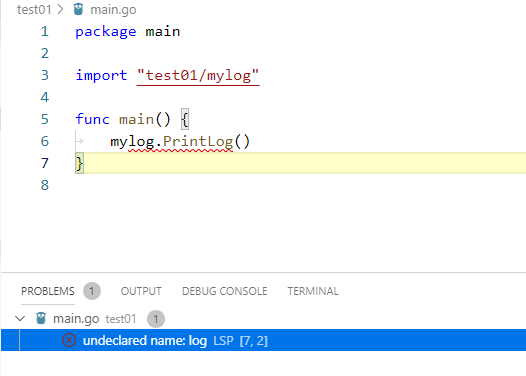Click the opening brace on line 5
The width and height of the screenshot is (526, 376).
point(185,119)
